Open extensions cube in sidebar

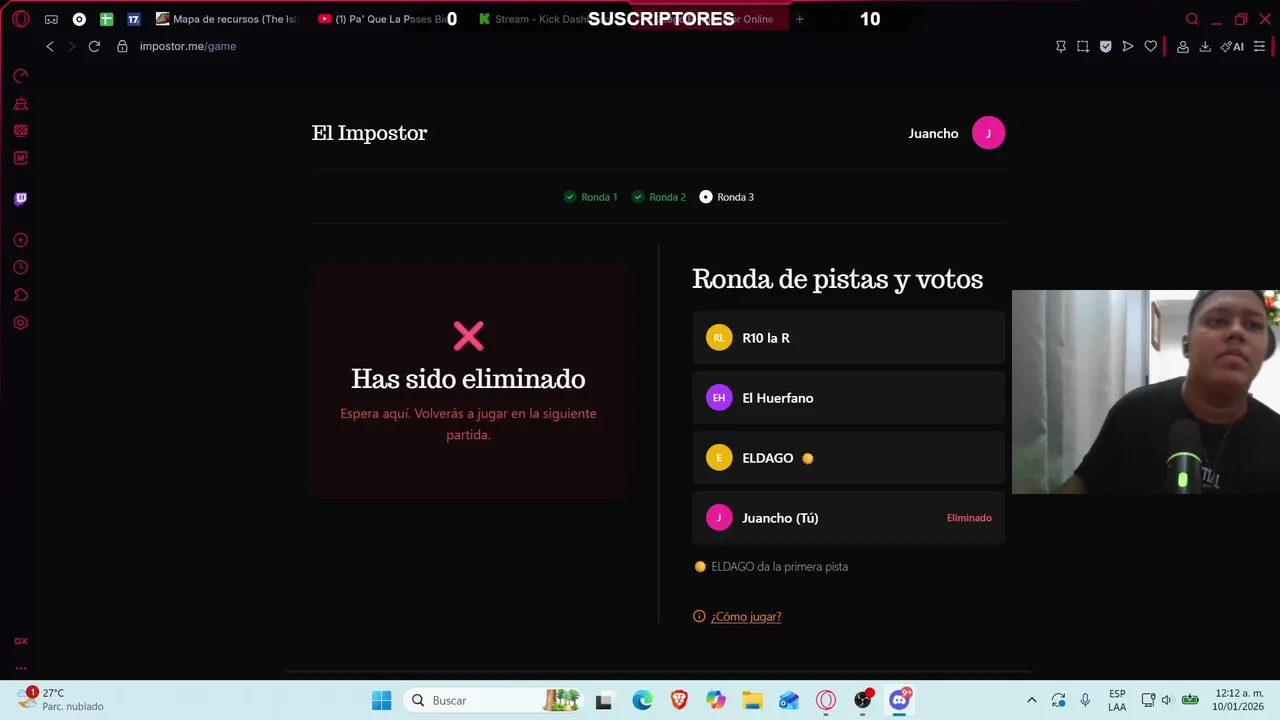pyautogui.click(x=21, y=295)
